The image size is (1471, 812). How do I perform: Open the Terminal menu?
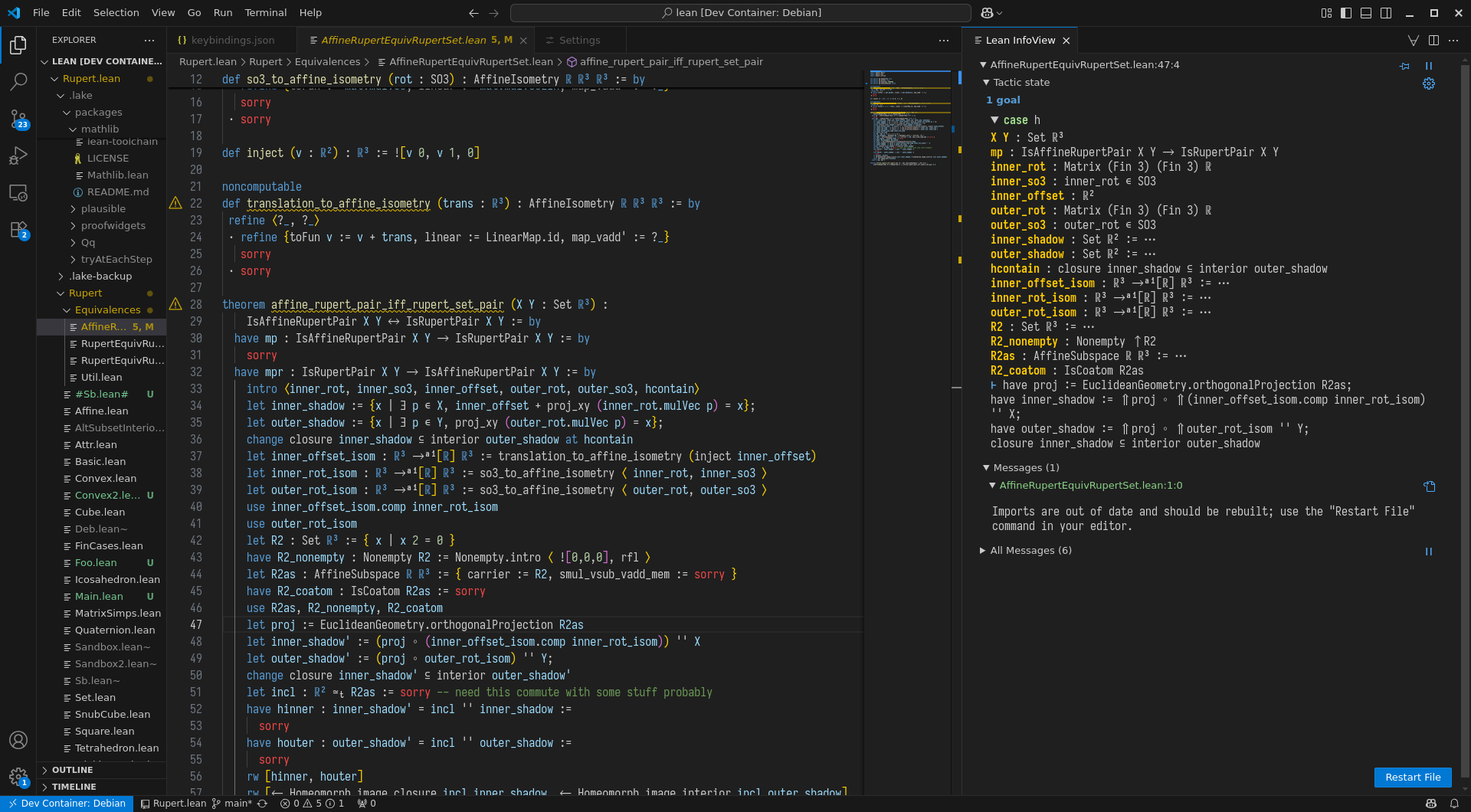click(265, 13)
